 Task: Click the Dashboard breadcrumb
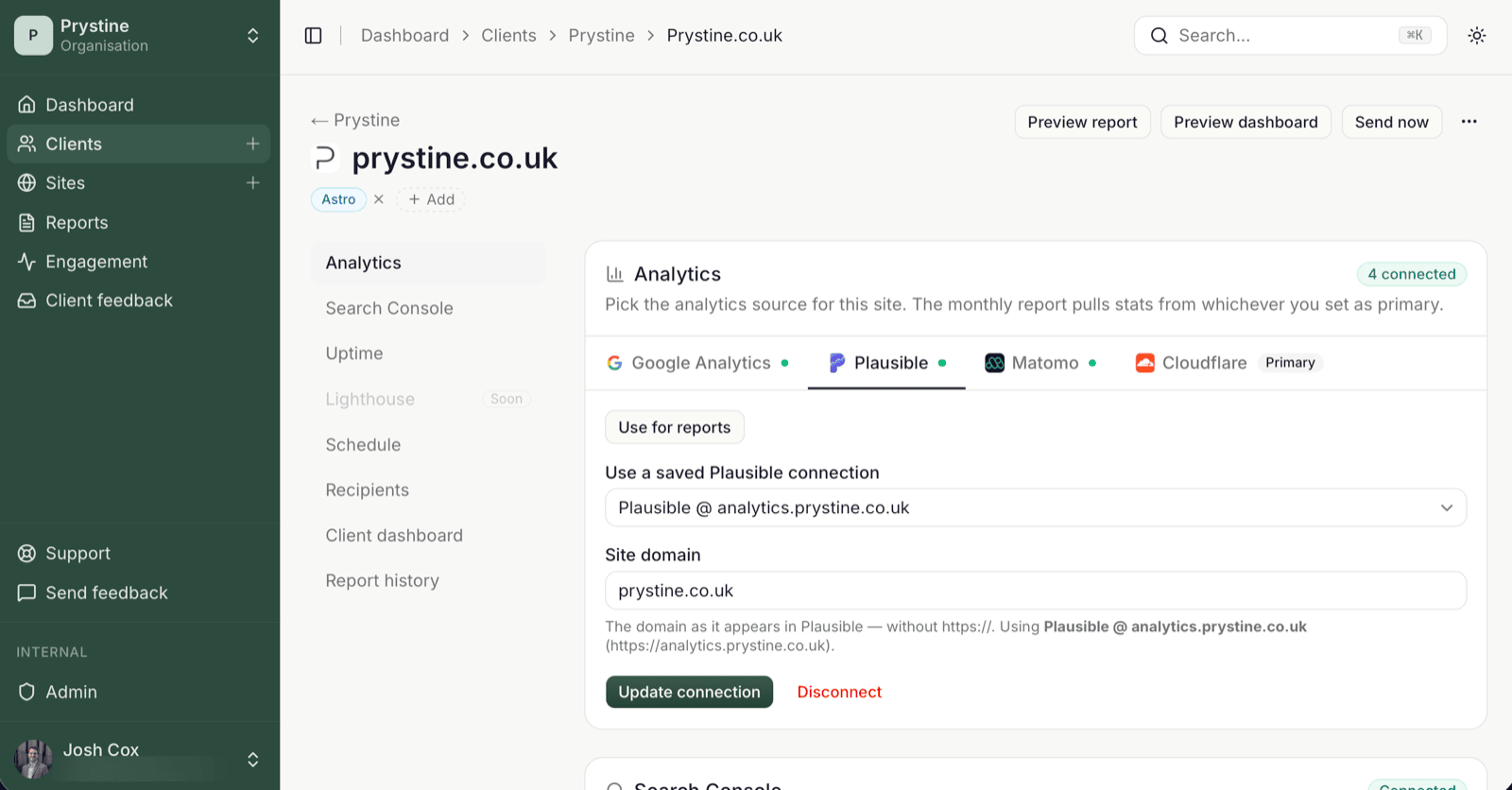(404, 36)
